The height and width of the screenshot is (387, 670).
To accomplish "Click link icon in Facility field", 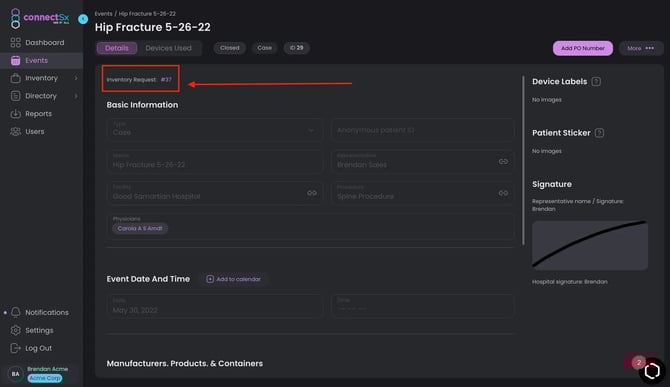I will (x=312, y=193).
